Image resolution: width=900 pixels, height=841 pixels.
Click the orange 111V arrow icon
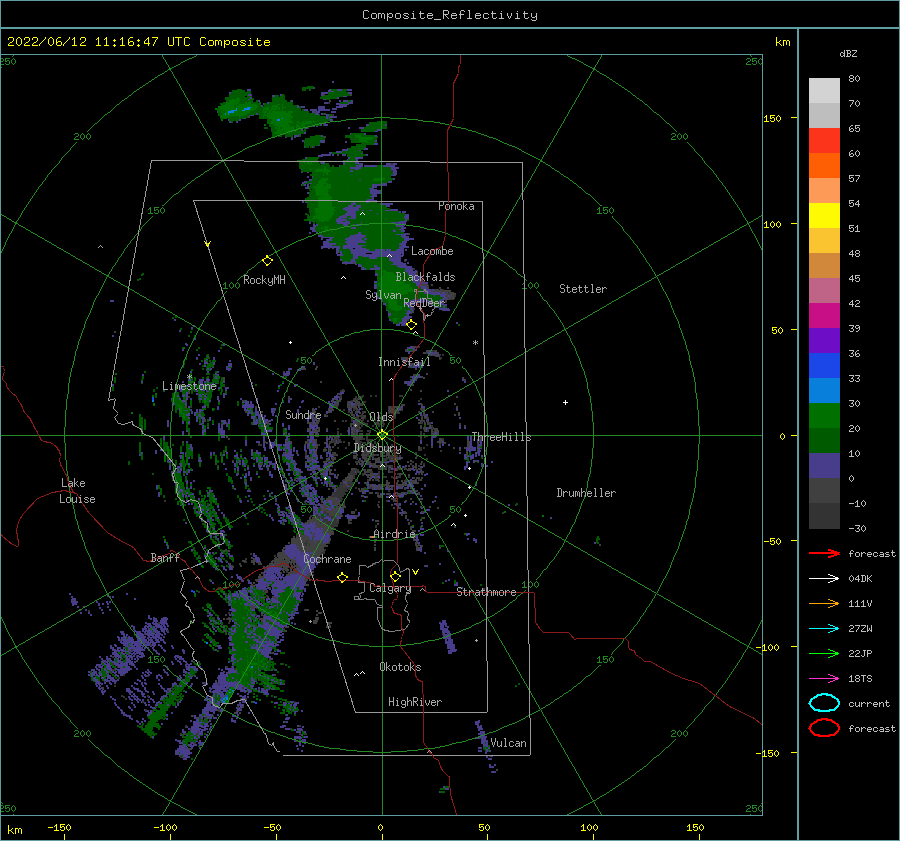[x=824, y=603]
